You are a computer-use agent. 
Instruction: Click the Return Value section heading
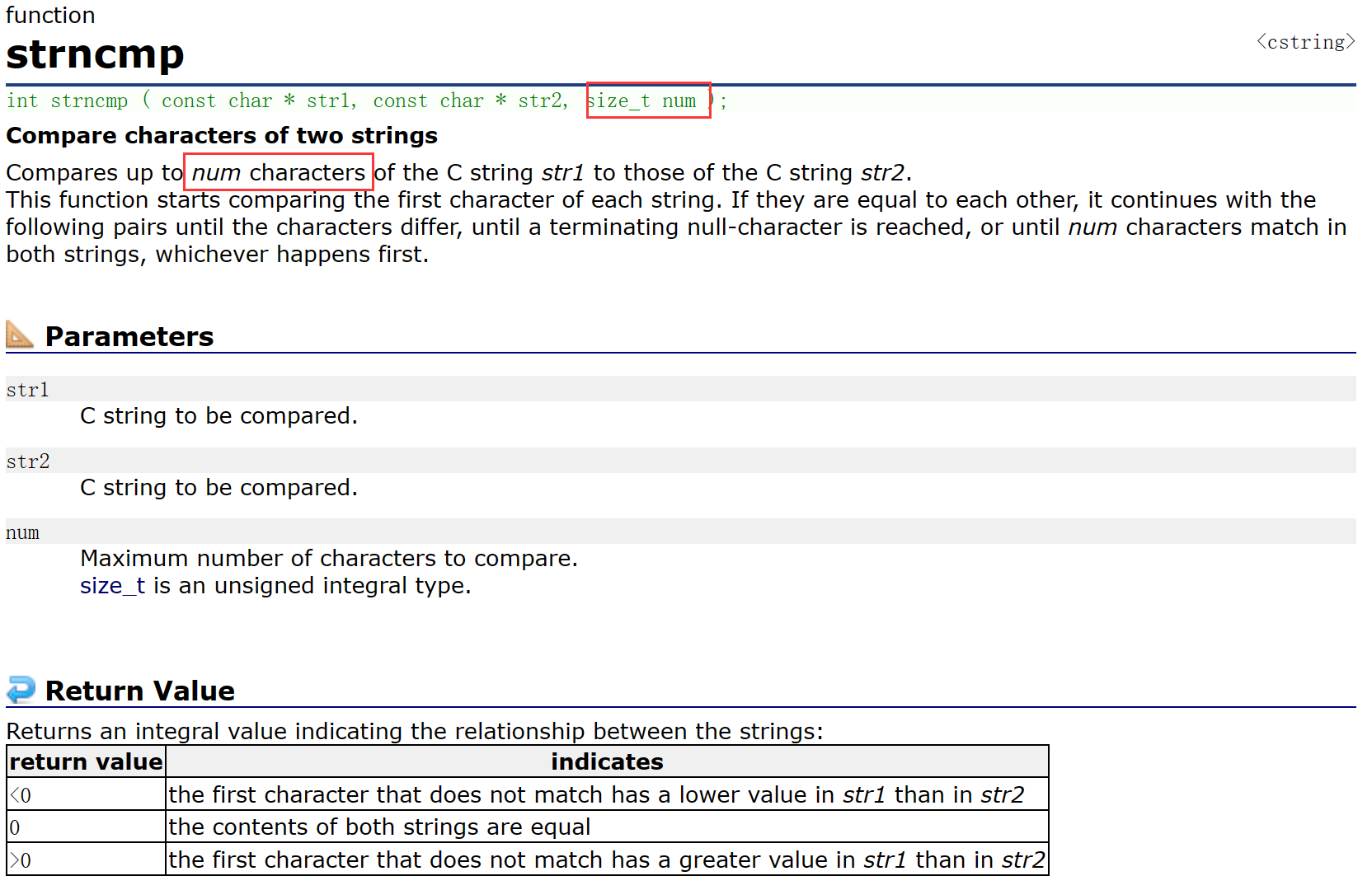140,691
